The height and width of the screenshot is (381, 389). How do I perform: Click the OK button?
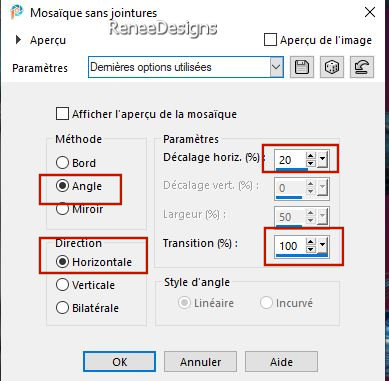tap(119, 362)
